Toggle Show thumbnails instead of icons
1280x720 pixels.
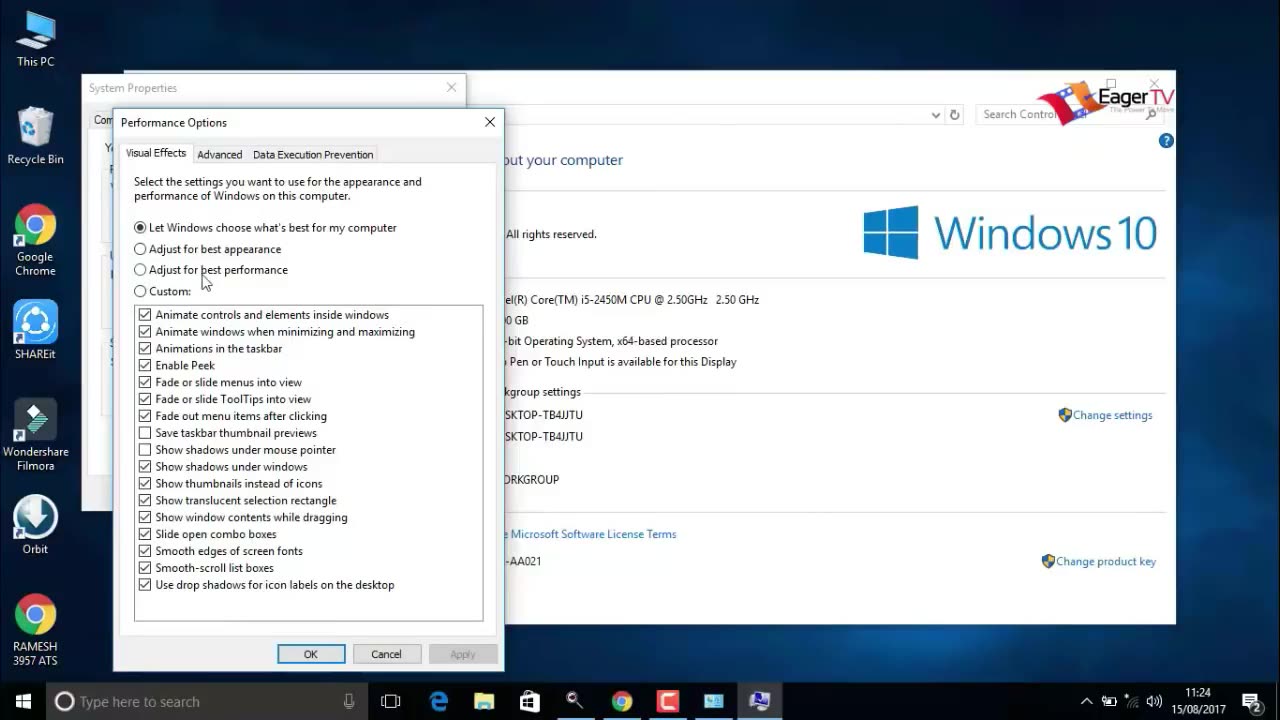click(145, 484)
